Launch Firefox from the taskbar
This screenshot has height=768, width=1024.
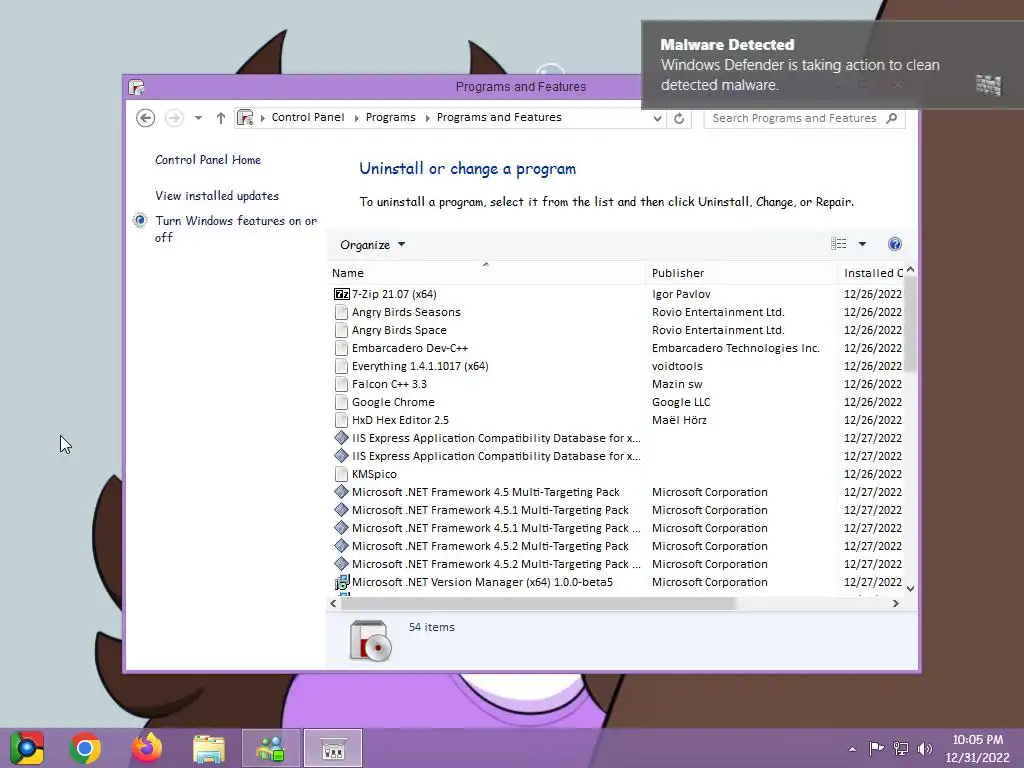pyautogui.click(x=147, y=748)
